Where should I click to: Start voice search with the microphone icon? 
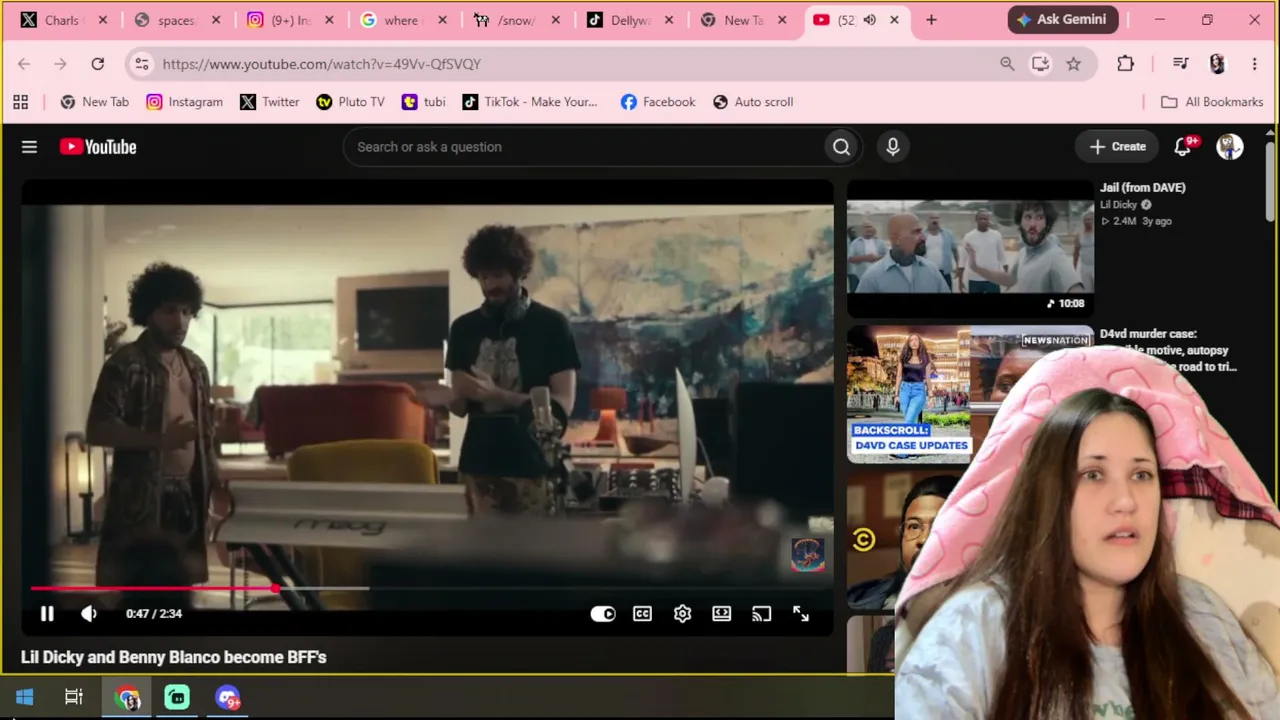click(x=893, y=147)
